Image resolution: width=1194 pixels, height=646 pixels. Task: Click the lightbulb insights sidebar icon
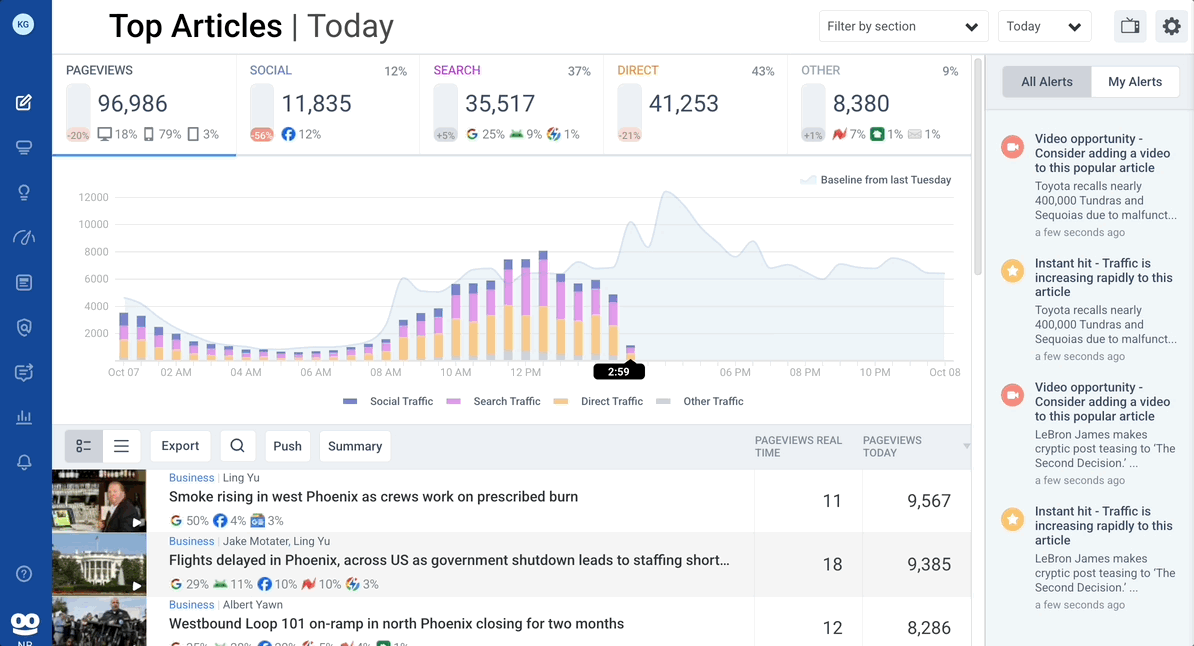24,193
